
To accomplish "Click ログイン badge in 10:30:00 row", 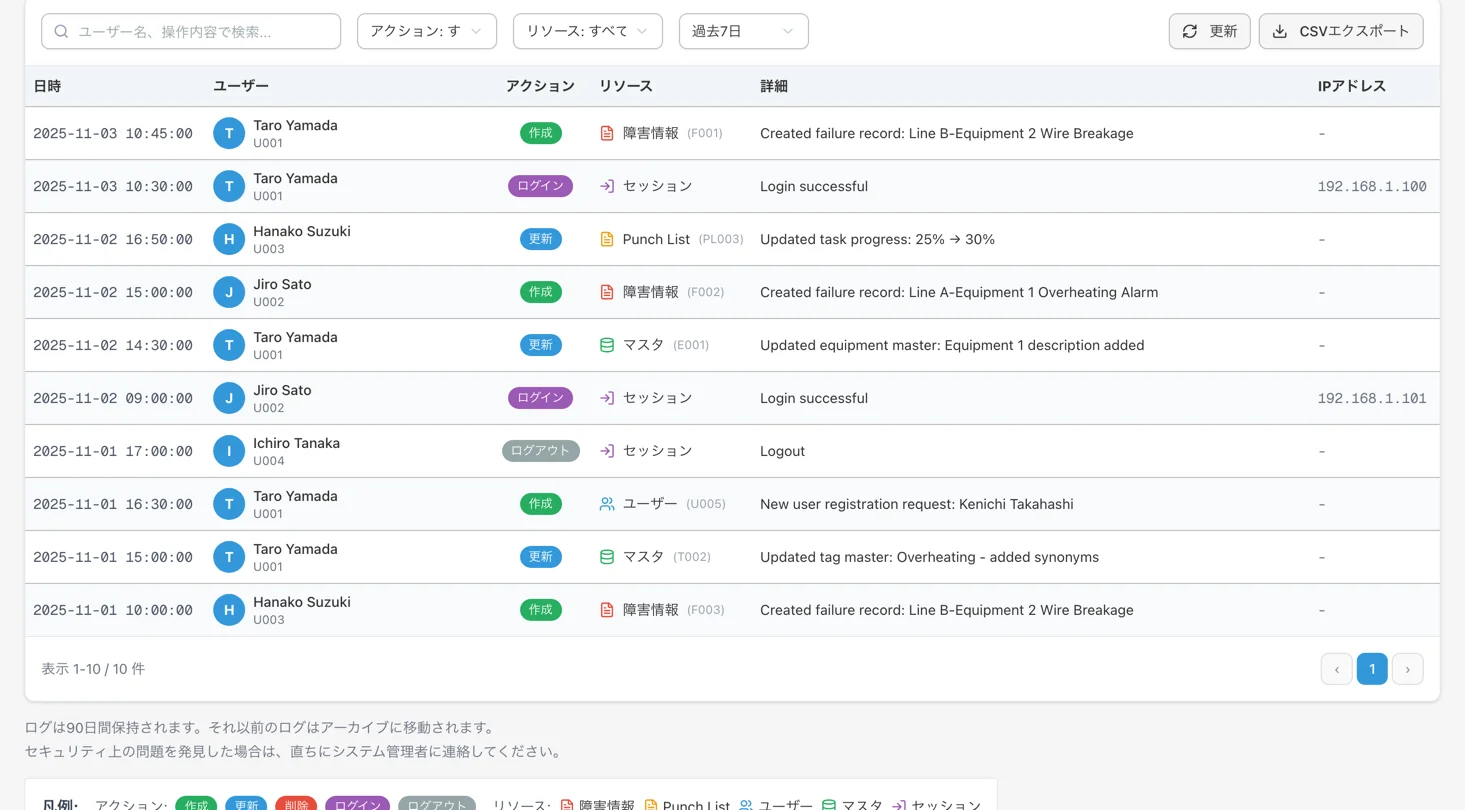I will pos(541,186).
